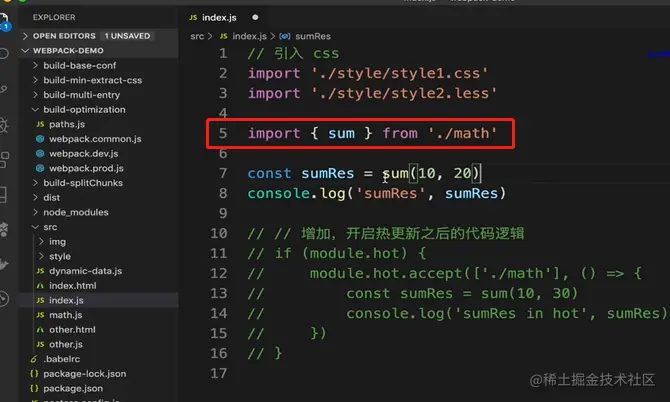Open other.js in the file tree
This screenshot has width=670, height=402.
click(66, 344)
